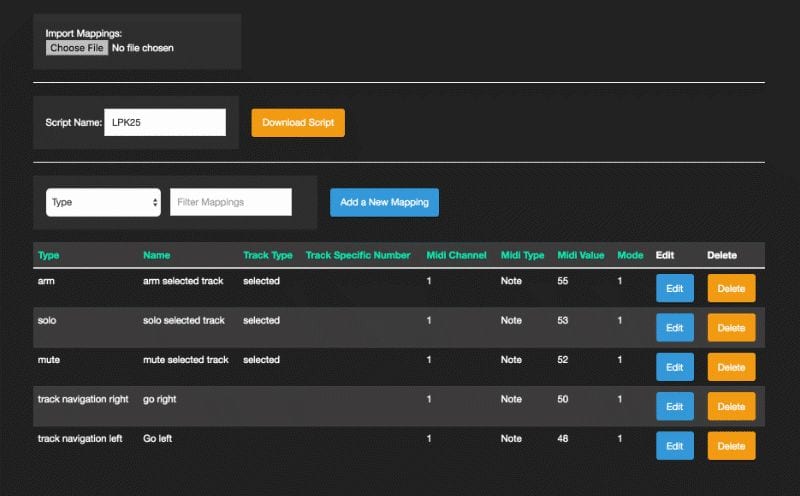Screen dimensions: 800x496
Task: Open the Type filter dropdown
Action: pyautogui.click(x=103, y=203)
